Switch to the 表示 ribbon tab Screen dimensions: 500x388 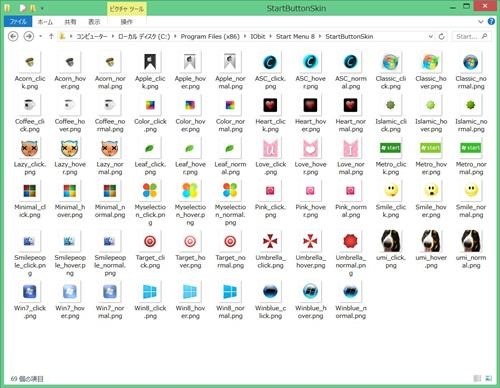pyautogui.click(x=94, y=22)
